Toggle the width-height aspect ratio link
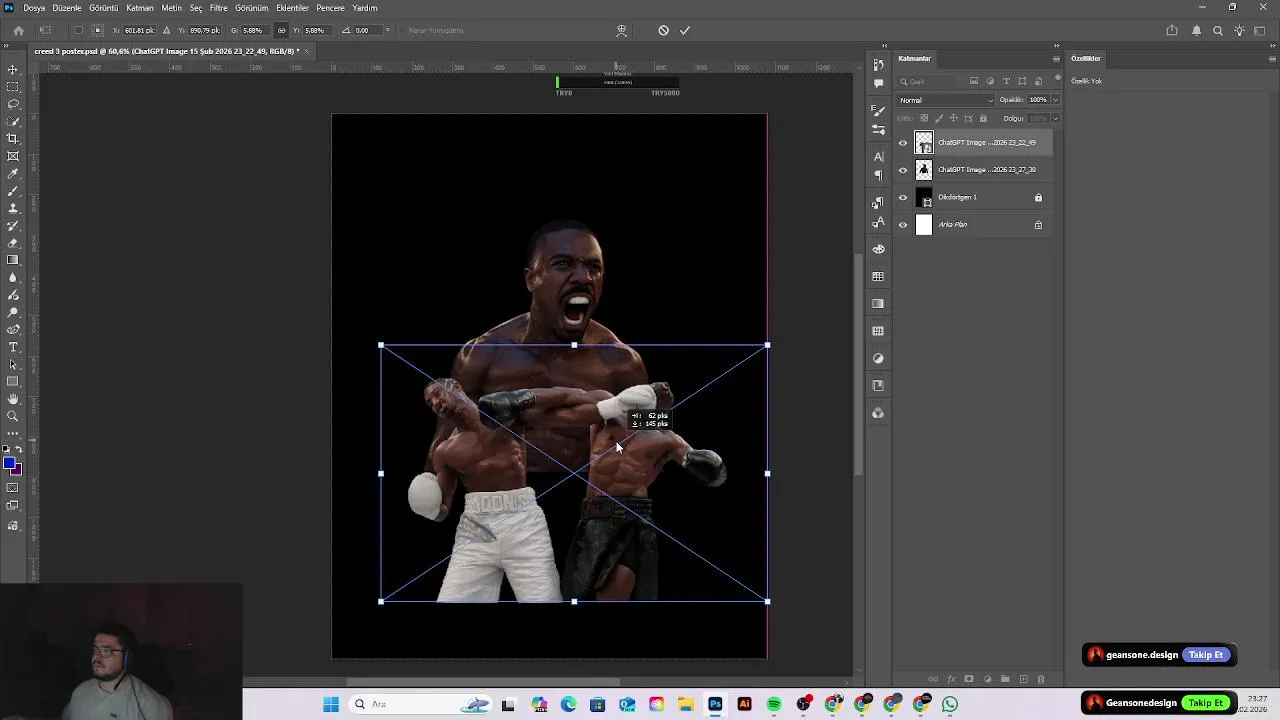1280x720 pixels. 281,30
